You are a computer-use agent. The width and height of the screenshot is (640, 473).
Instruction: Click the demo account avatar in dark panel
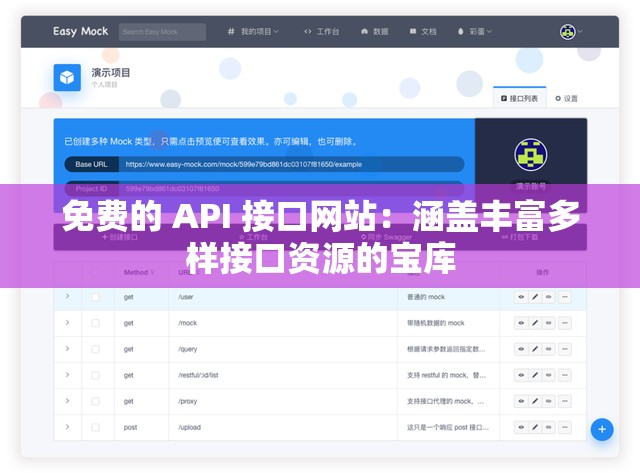(x=531, y=155)
